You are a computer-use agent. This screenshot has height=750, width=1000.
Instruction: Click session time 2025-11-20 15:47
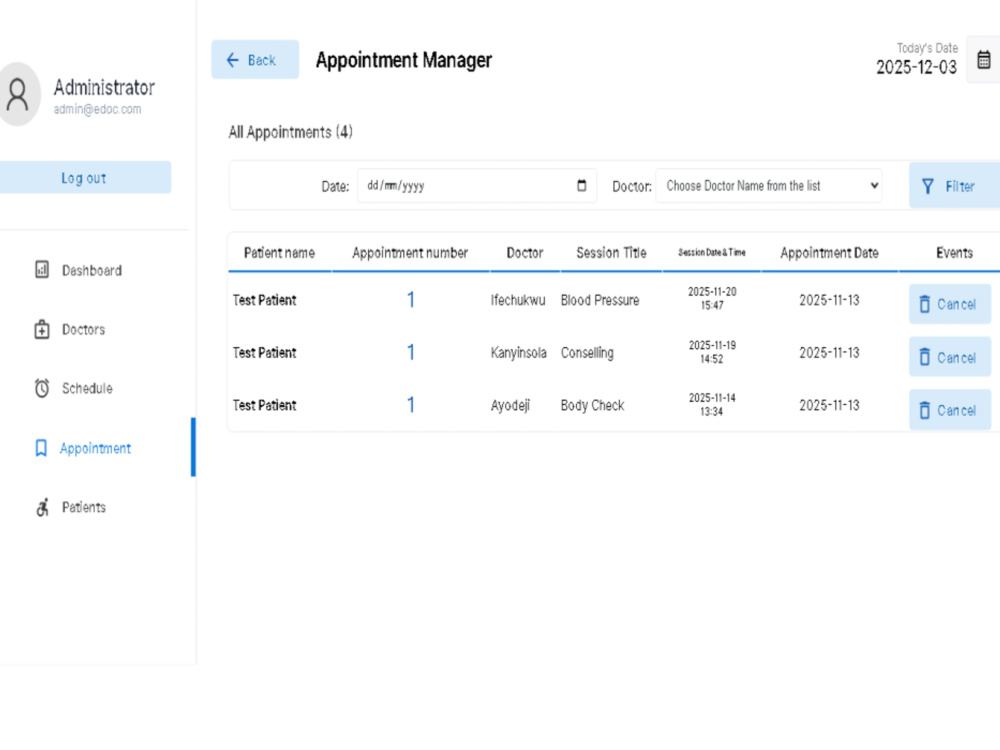(x=712, y=298)
